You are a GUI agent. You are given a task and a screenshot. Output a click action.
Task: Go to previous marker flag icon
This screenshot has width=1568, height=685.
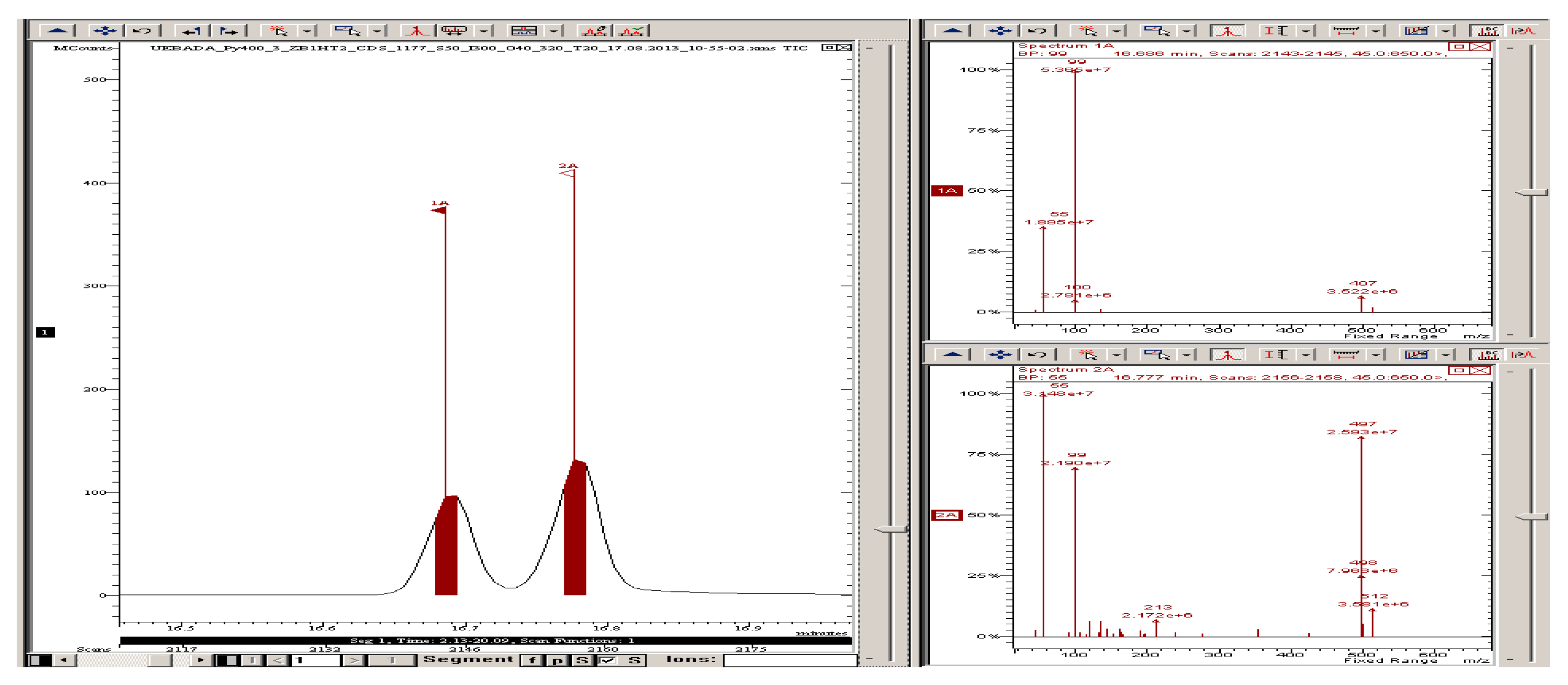pyautogui.click(x=192, y=30)
